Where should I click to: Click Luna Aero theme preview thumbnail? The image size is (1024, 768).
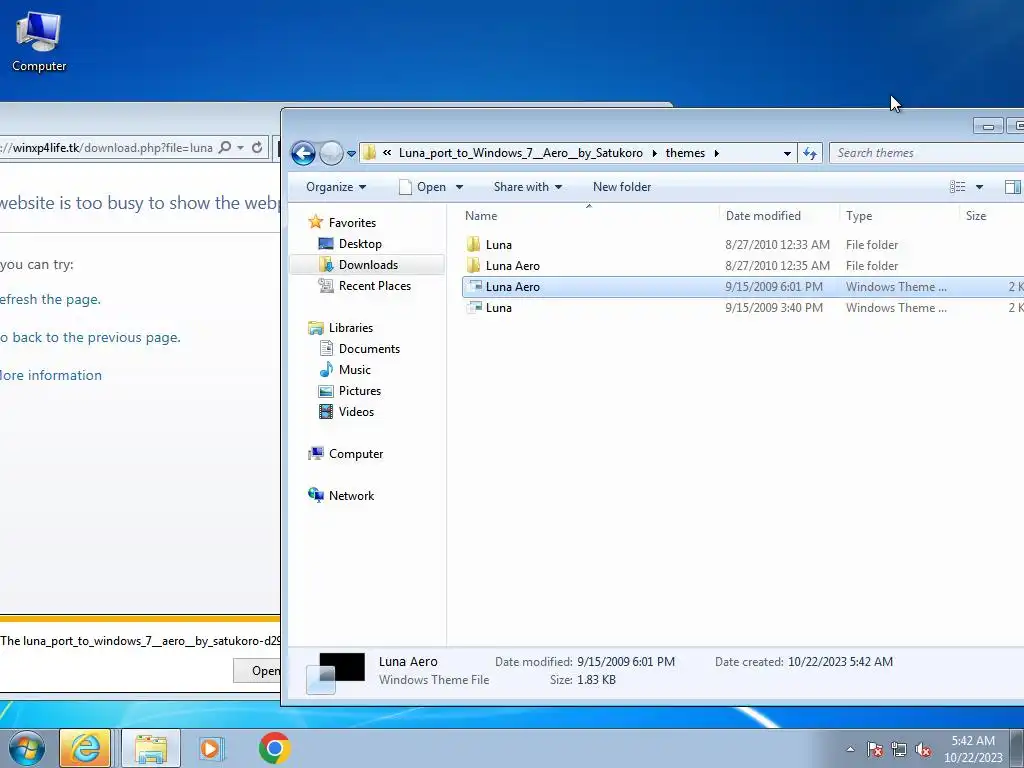coord(336,673)
